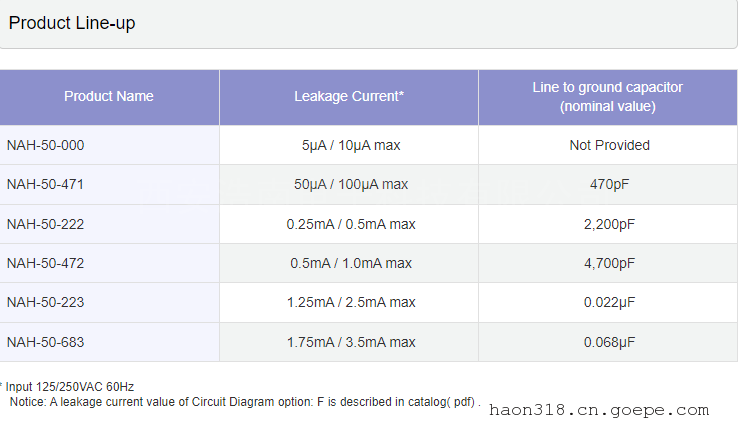This screenshot has width=741, height=428.
Task: Click the 50μA / 100μA max value
Action: 350,184
